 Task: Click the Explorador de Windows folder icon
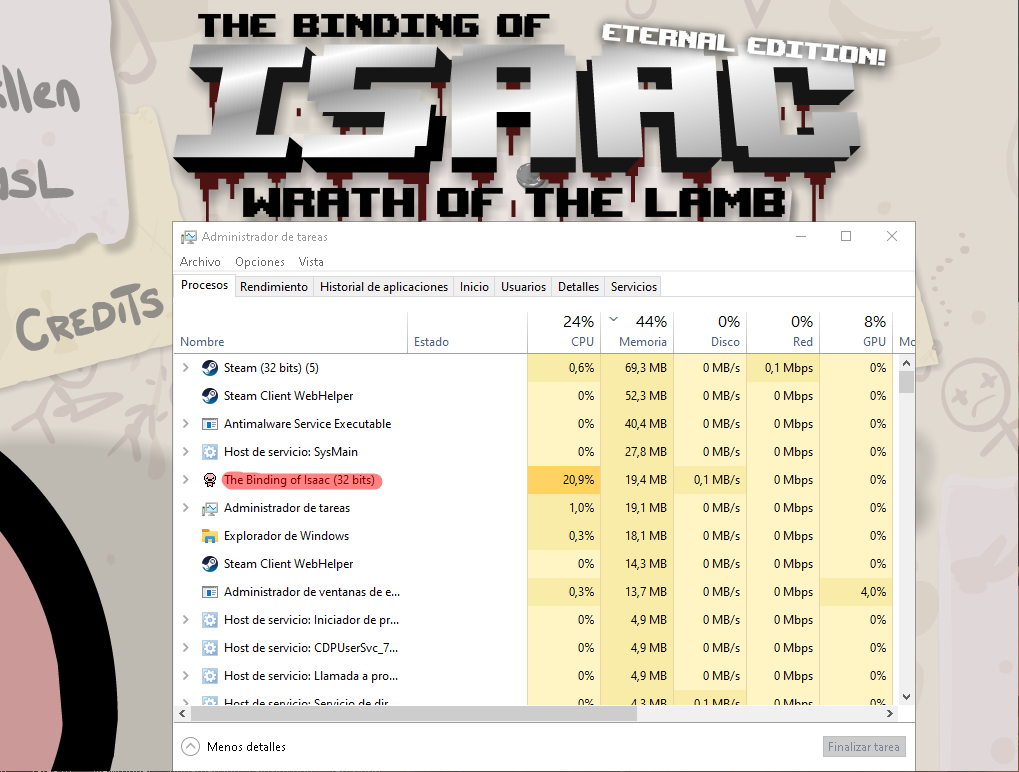tap(209, 536)
